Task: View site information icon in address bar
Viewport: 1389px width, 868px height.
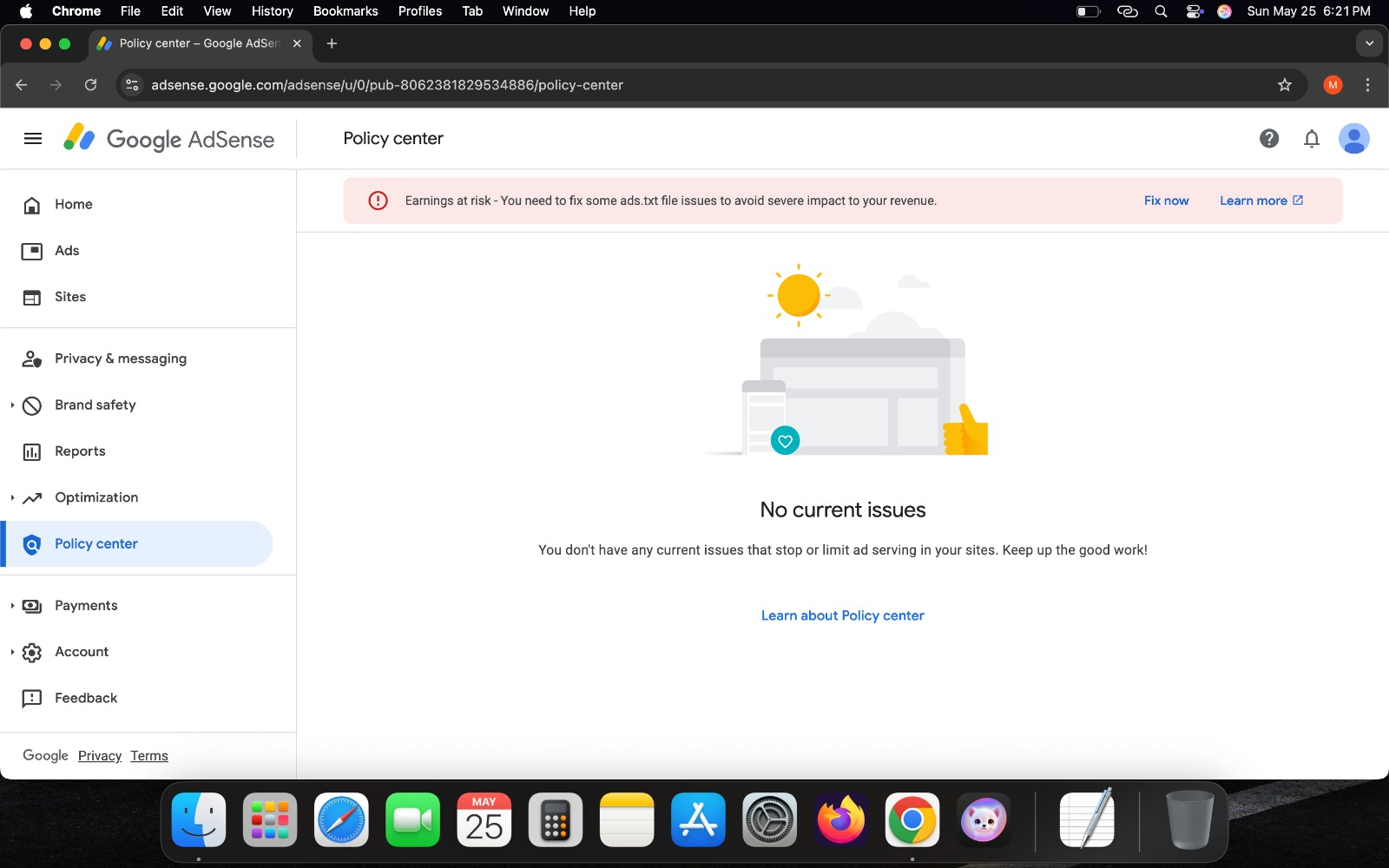Action: [132, 85]
